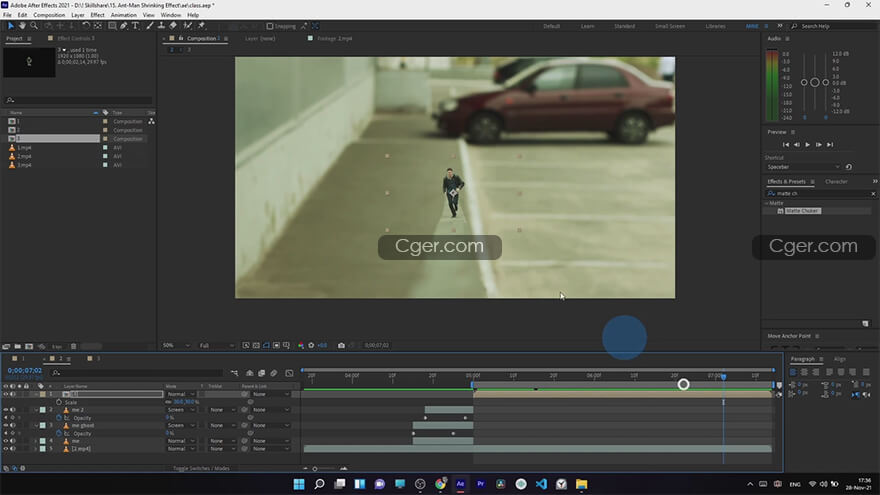Screen dimensions: 880x495
Task: Hide the '[2.mp4]' layer video
Action: [6, 449]
